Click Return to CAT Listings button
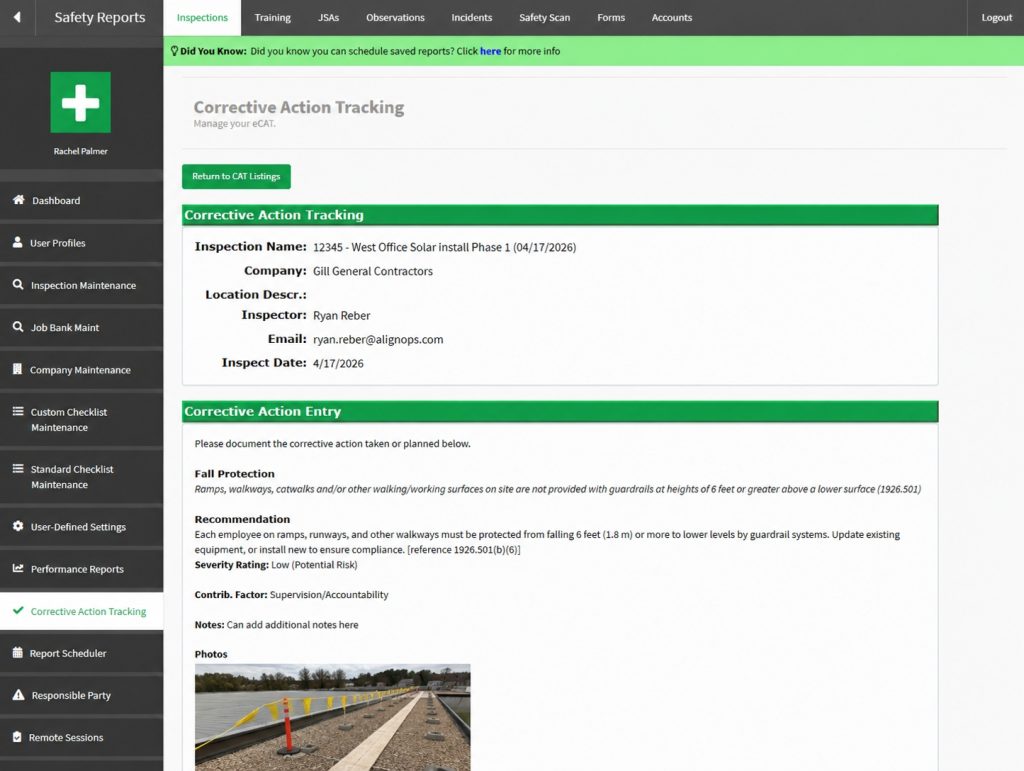The width and height of the screenshot is (1024, 771). pos(236,176)
